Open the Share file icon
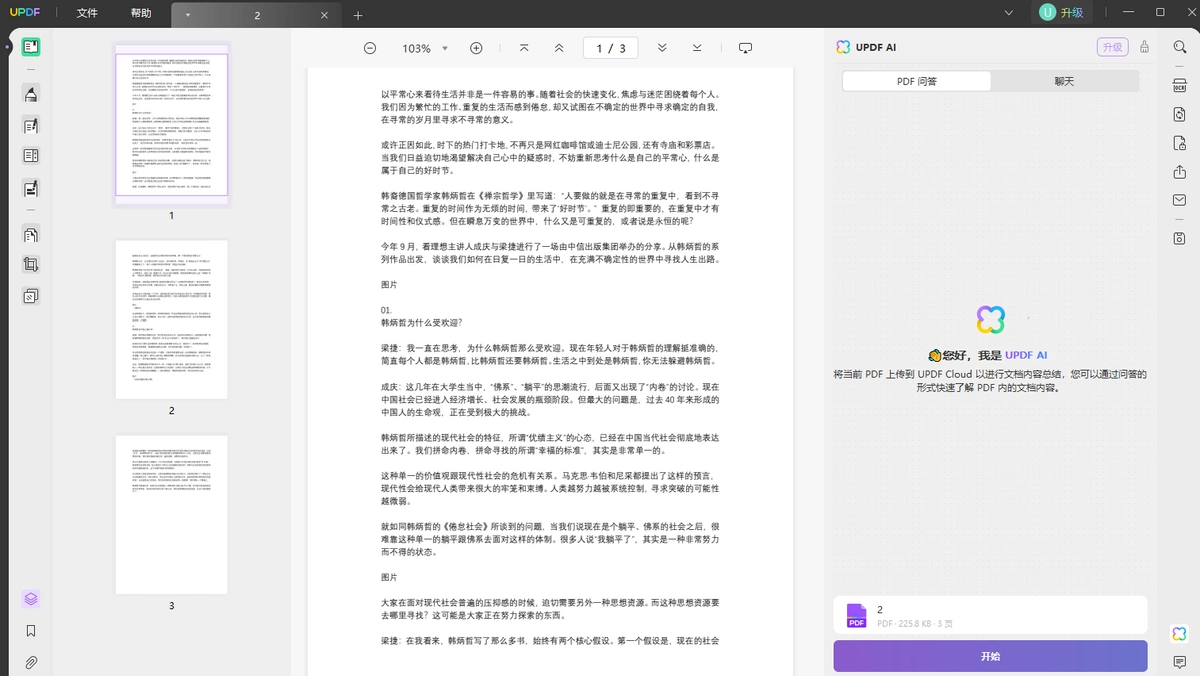The height and width of the screenshot is (676, 1200). tap(1180, 172)
